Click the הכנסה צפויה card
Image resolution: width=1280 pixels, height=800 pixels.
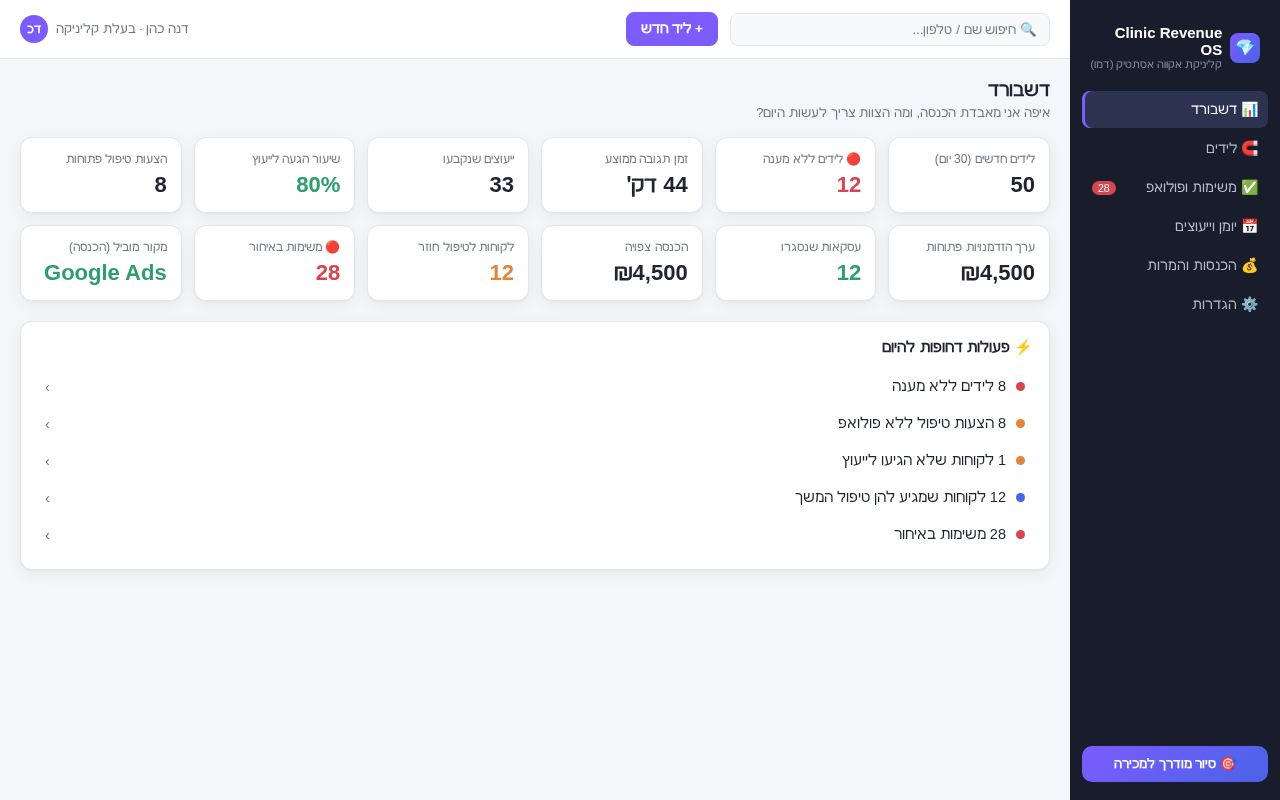pyautogui.click(x=622, y=263)
